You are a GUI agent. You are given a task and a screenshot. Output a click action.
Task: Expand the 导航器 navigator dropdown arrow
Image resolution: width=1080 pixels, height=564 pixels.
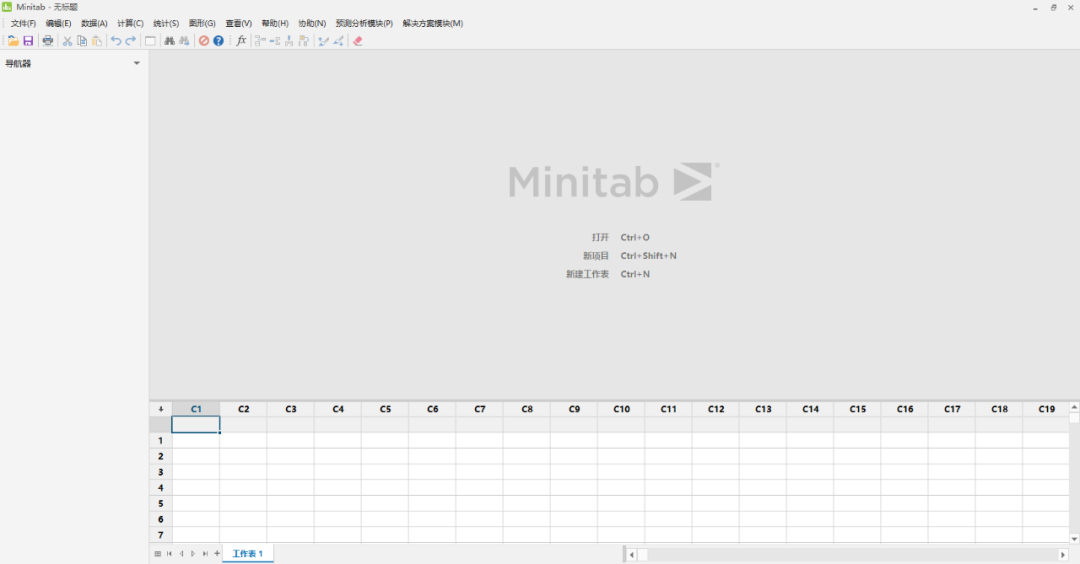(137, 64)
